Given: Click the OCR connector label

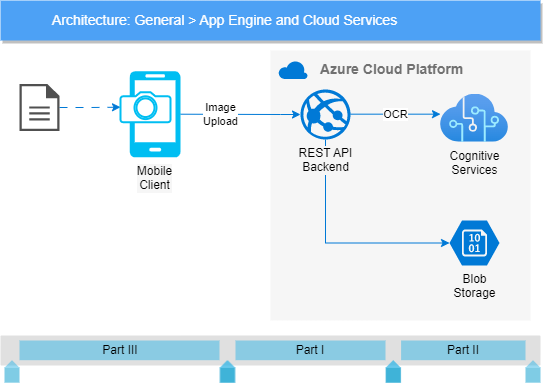Looking at the screenshot, I should [x=395, y=114].
